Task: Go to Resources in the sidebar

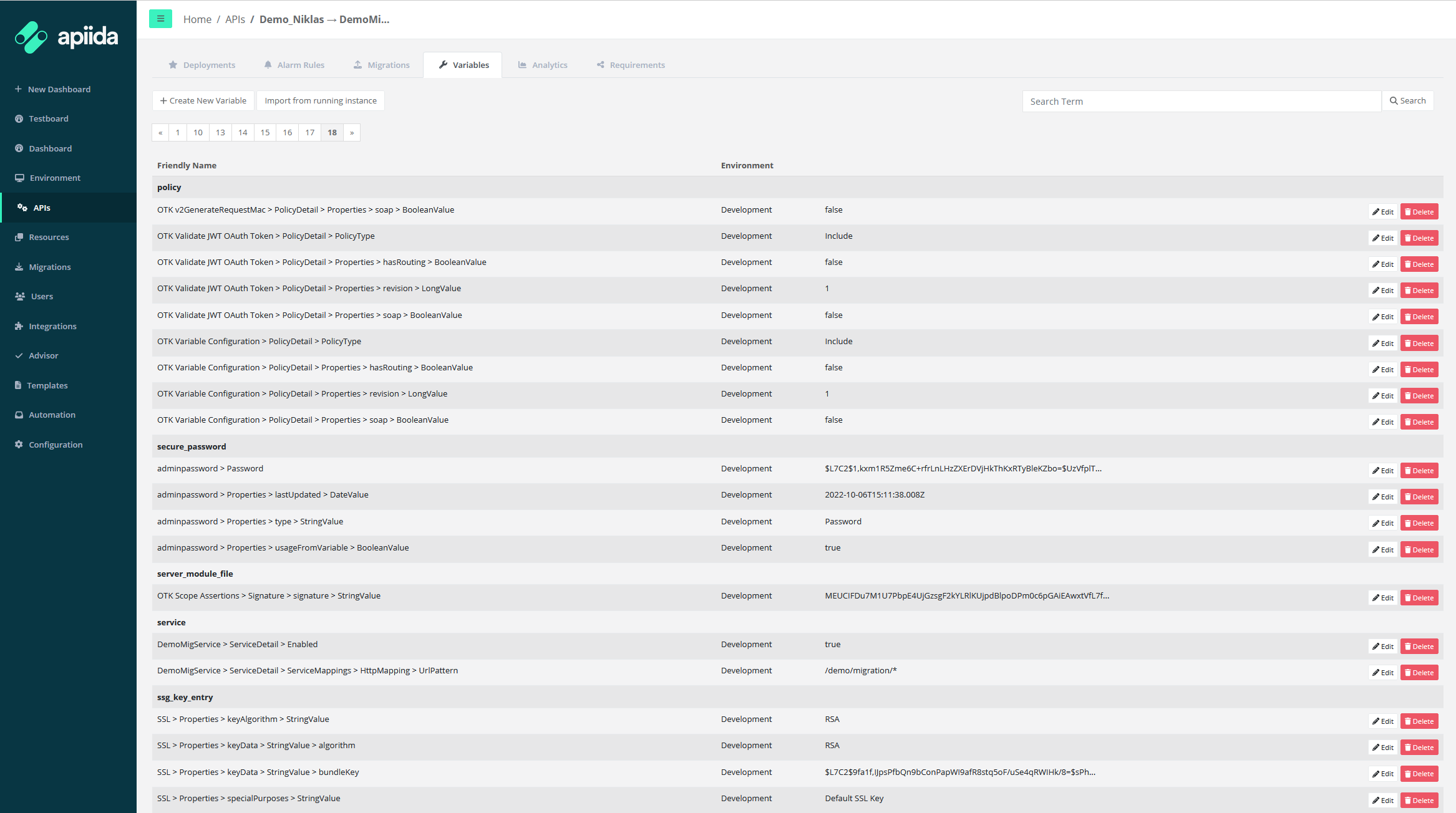Action: [x=49, y=237]
